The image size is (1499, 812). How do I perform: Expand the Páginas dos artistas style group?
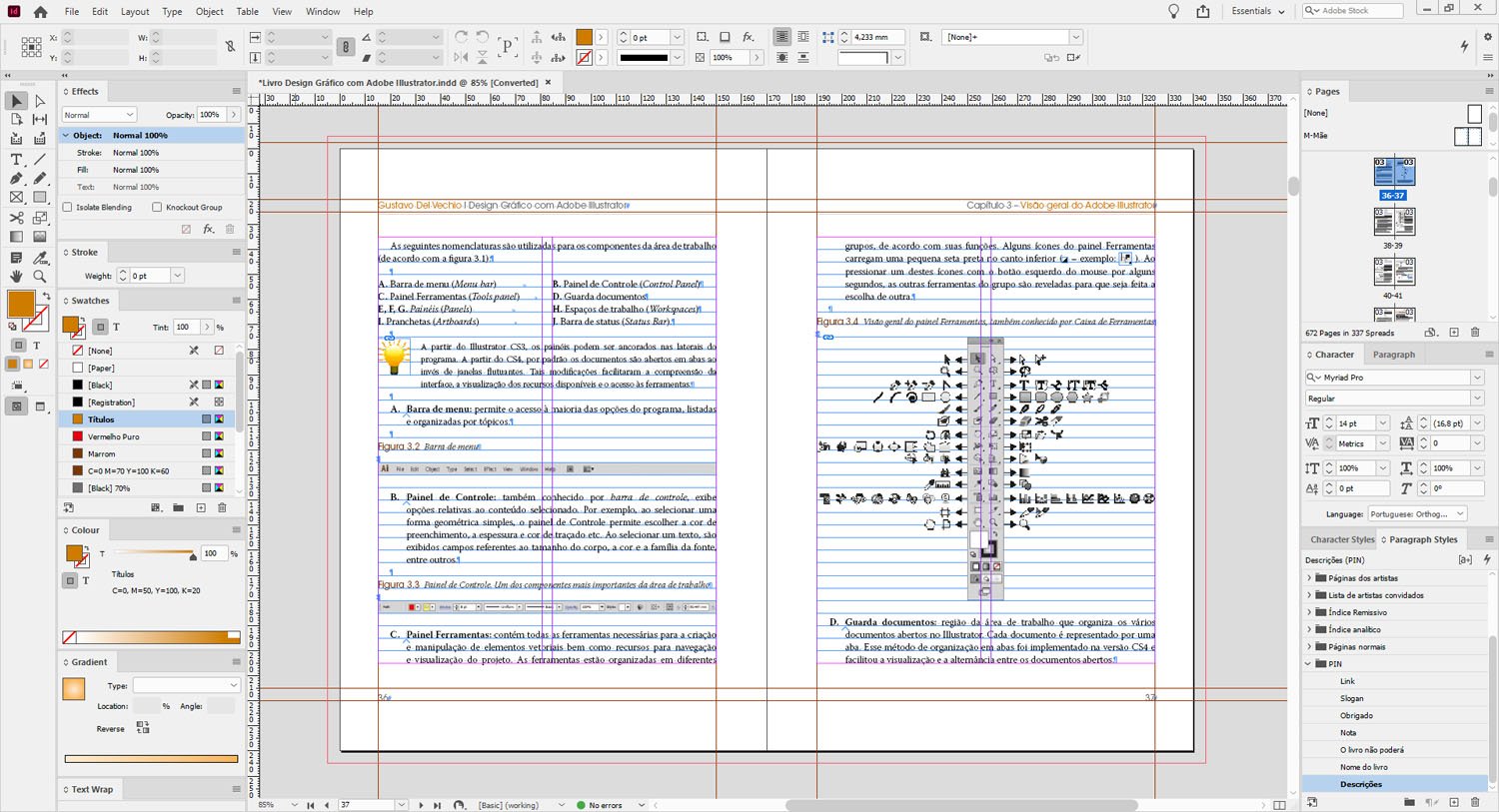click(x=1310, y=578)
